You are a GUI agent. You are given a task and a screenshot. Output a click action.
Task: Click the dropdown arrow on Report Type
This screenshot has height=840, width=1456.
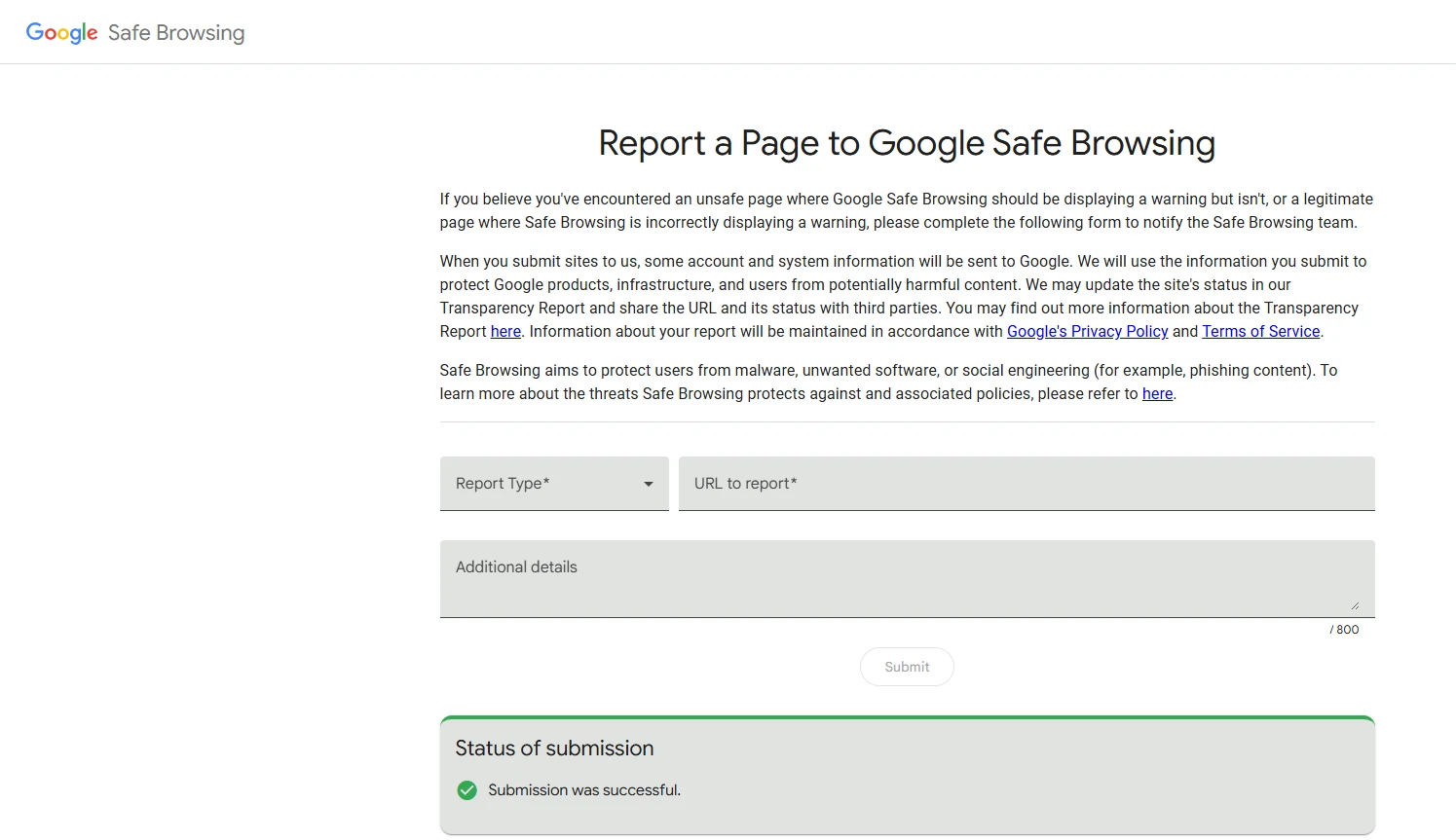click(x=648, y=484)
